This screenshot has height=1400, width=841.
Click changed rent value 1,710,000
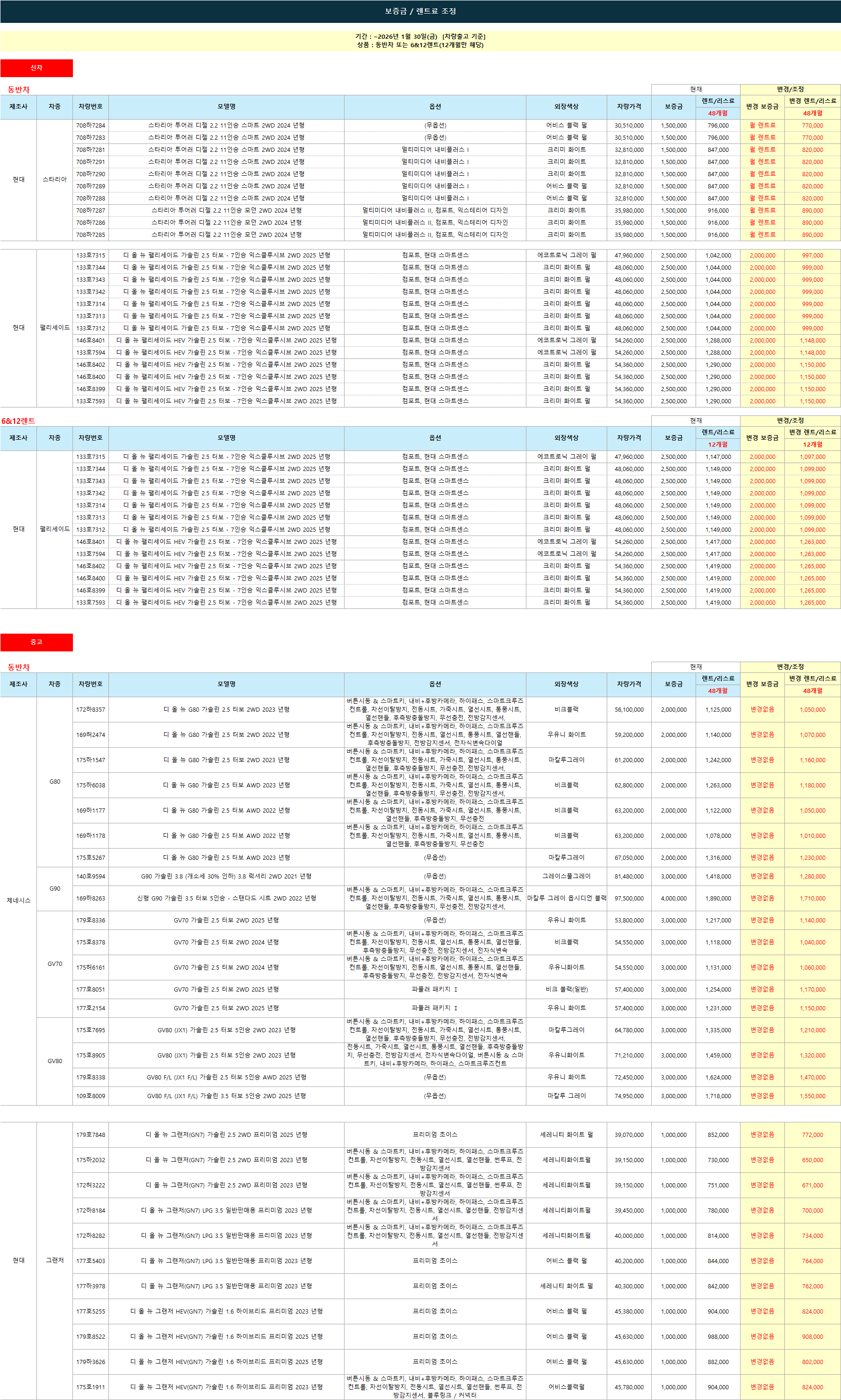point(812,898)
